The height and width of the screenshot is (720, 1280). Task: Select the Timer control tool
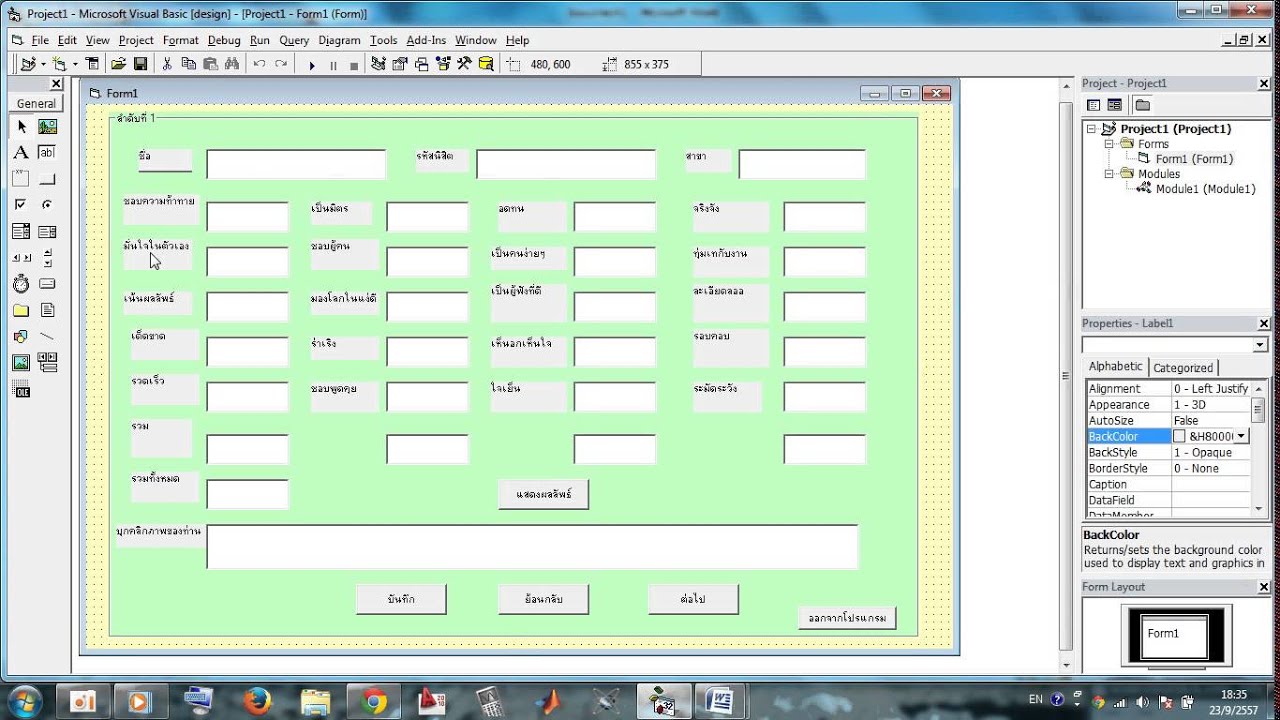21,284
